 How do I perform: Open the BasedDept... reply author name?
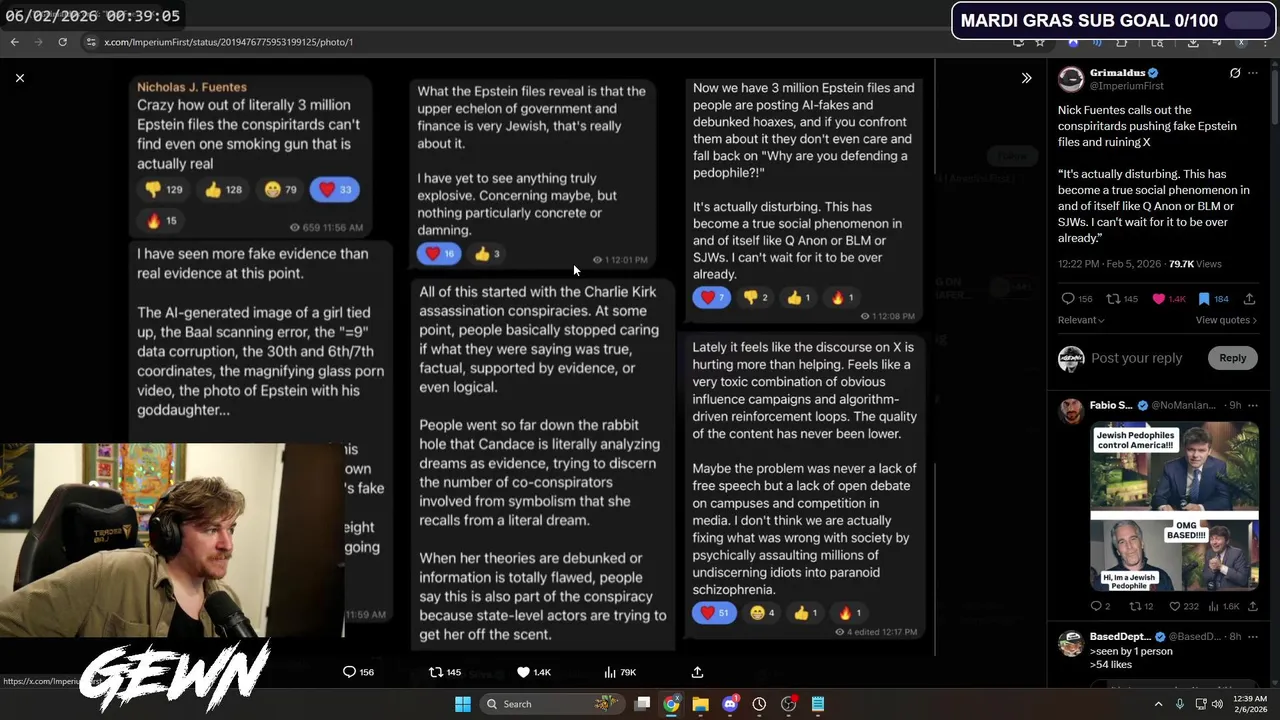tap(1120, 637)
